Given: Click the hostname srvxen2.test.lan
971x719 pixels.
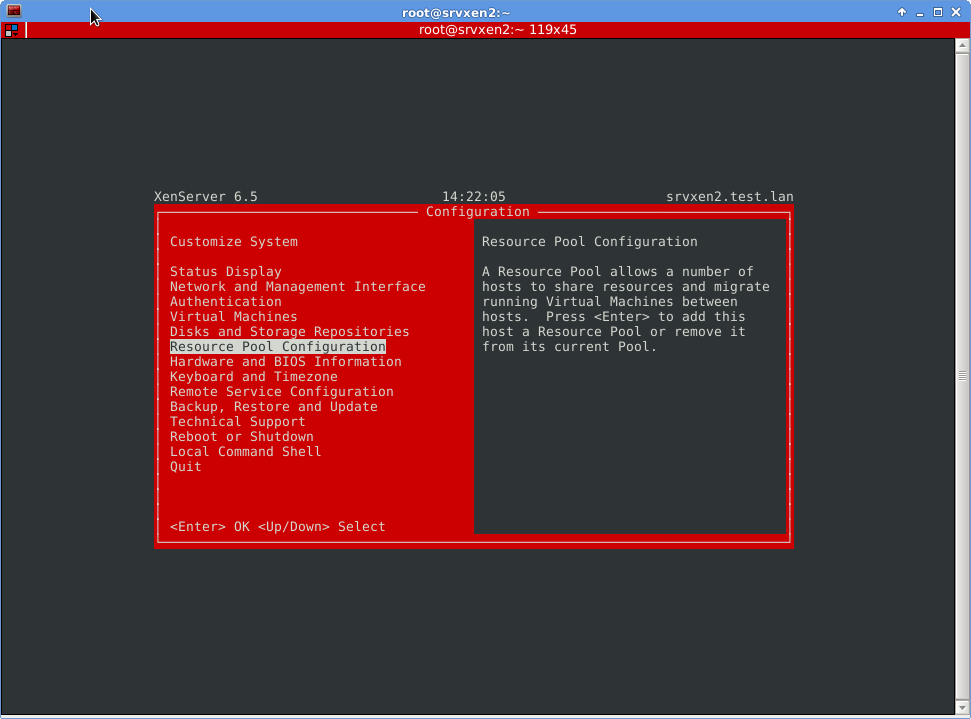Looking at the screenshot, I should coord(729,196).
